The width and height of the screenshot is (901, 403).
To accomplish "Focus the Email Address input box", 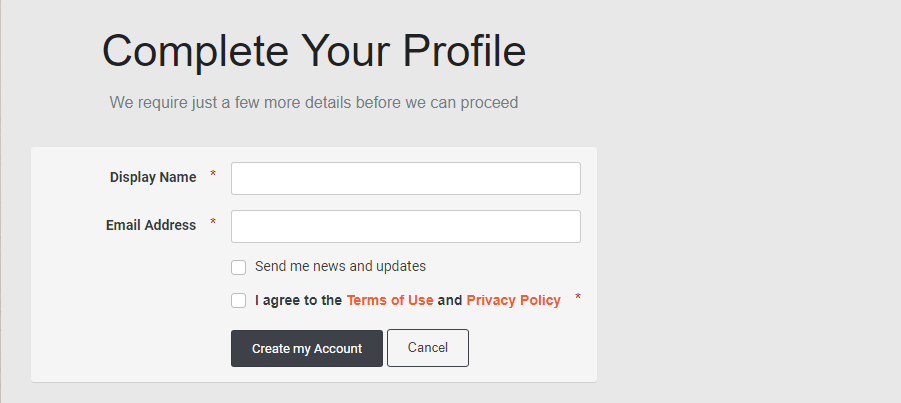I will click(x=405, y=226).
